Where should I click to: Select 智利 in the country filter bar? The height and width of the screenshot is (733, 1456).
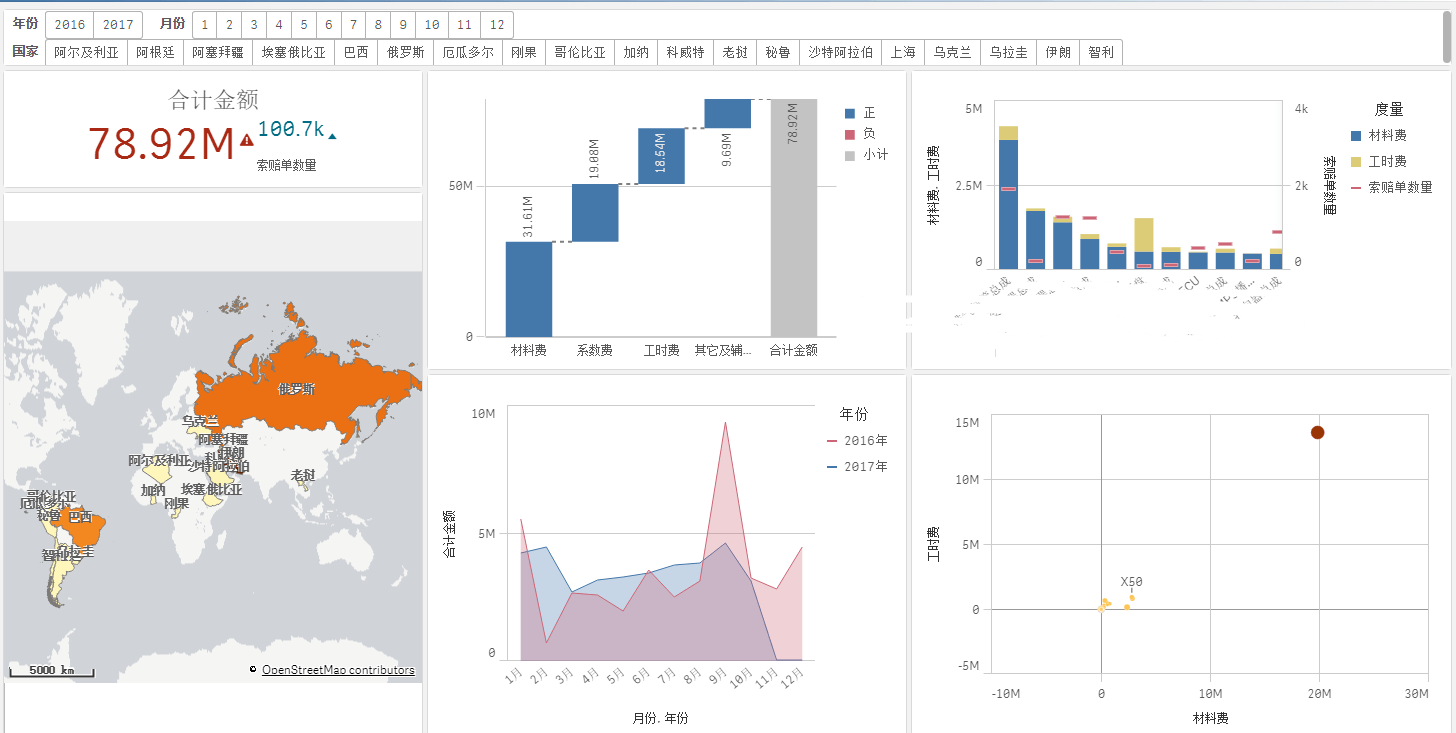(x=1101, y=53)
